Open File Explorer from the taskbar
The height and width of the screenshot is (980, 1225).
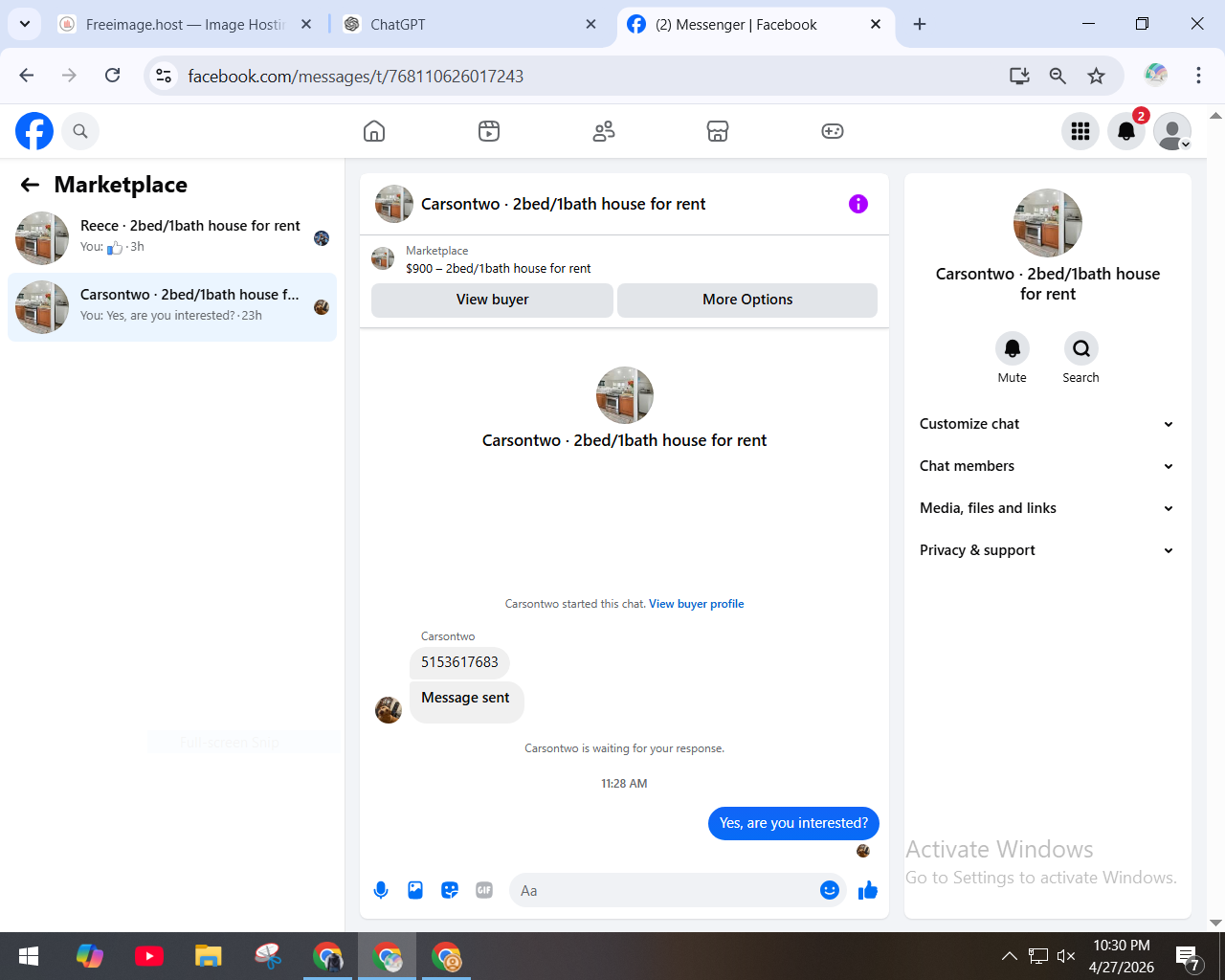click(209, 956)
